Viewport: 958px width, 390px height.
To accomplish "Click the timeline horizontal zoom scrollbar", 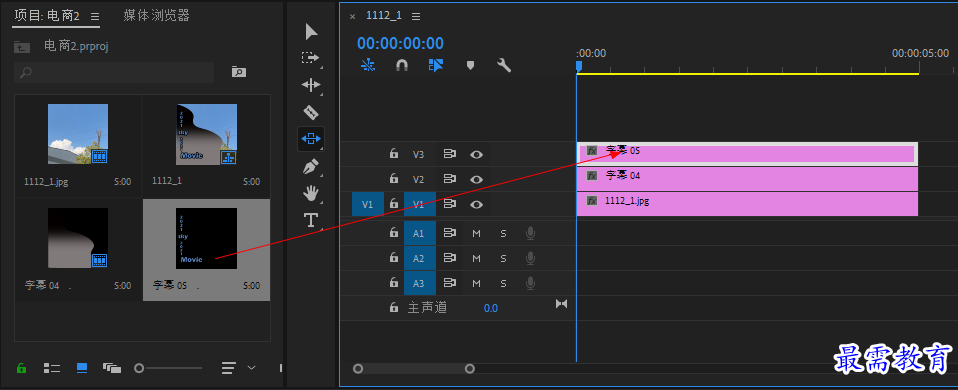I will 414,368.
